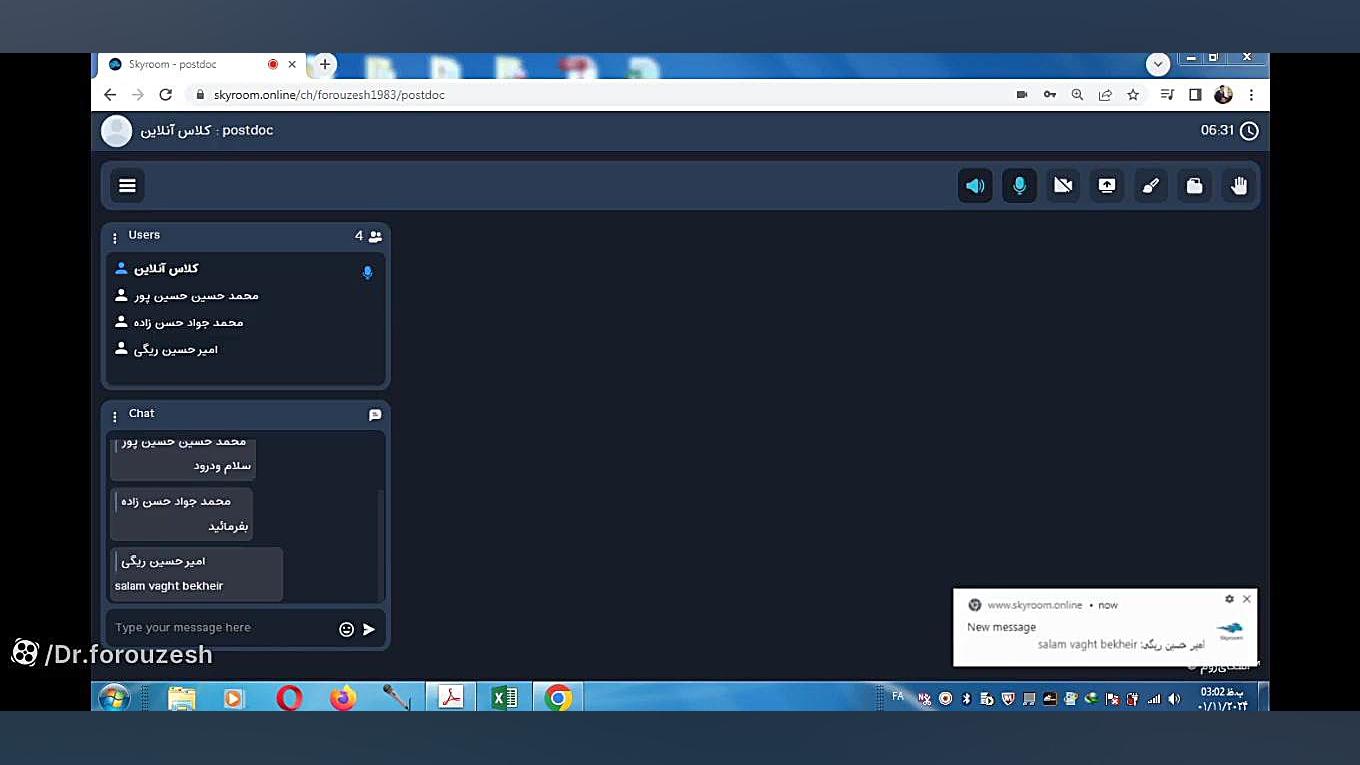Viewport: 1360px width, 765px height.
Task: Open the Users panel options menu
Action: pyautogui.click(x=115, y=237)
